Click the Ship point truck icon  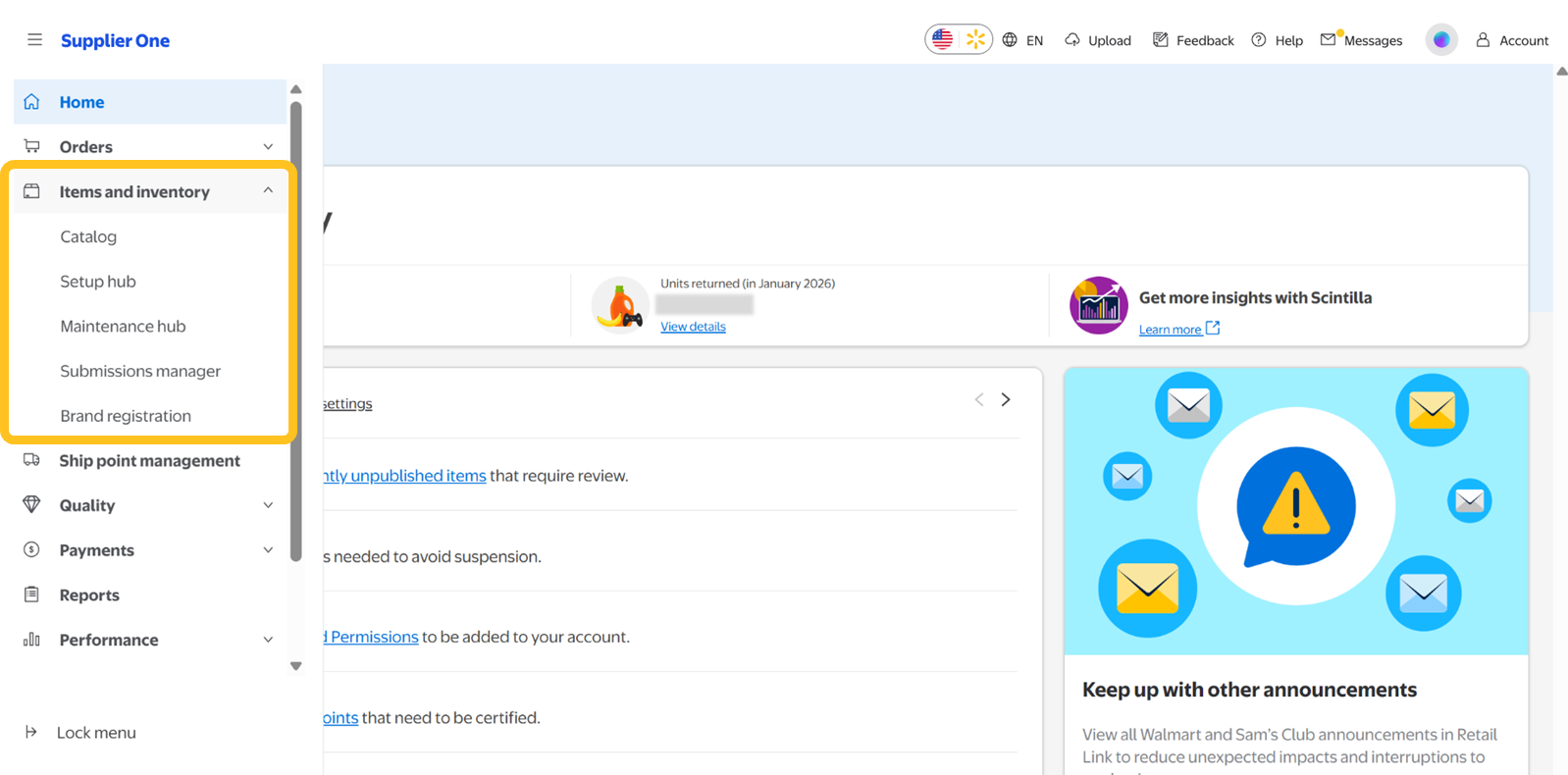[31, 460]
